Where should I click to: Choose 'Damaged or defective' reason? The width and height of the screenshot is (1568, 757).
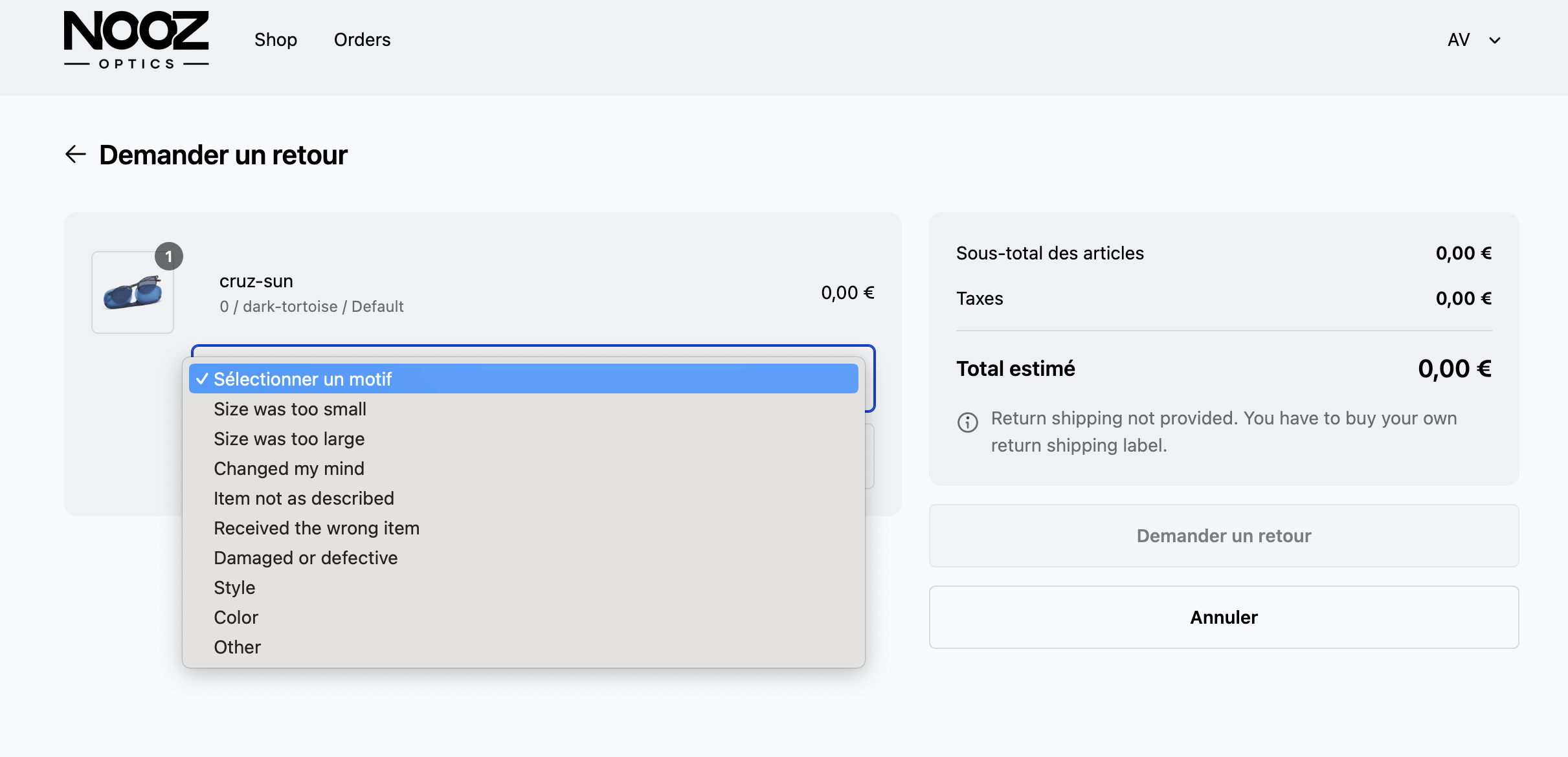[x=305, y=558]
